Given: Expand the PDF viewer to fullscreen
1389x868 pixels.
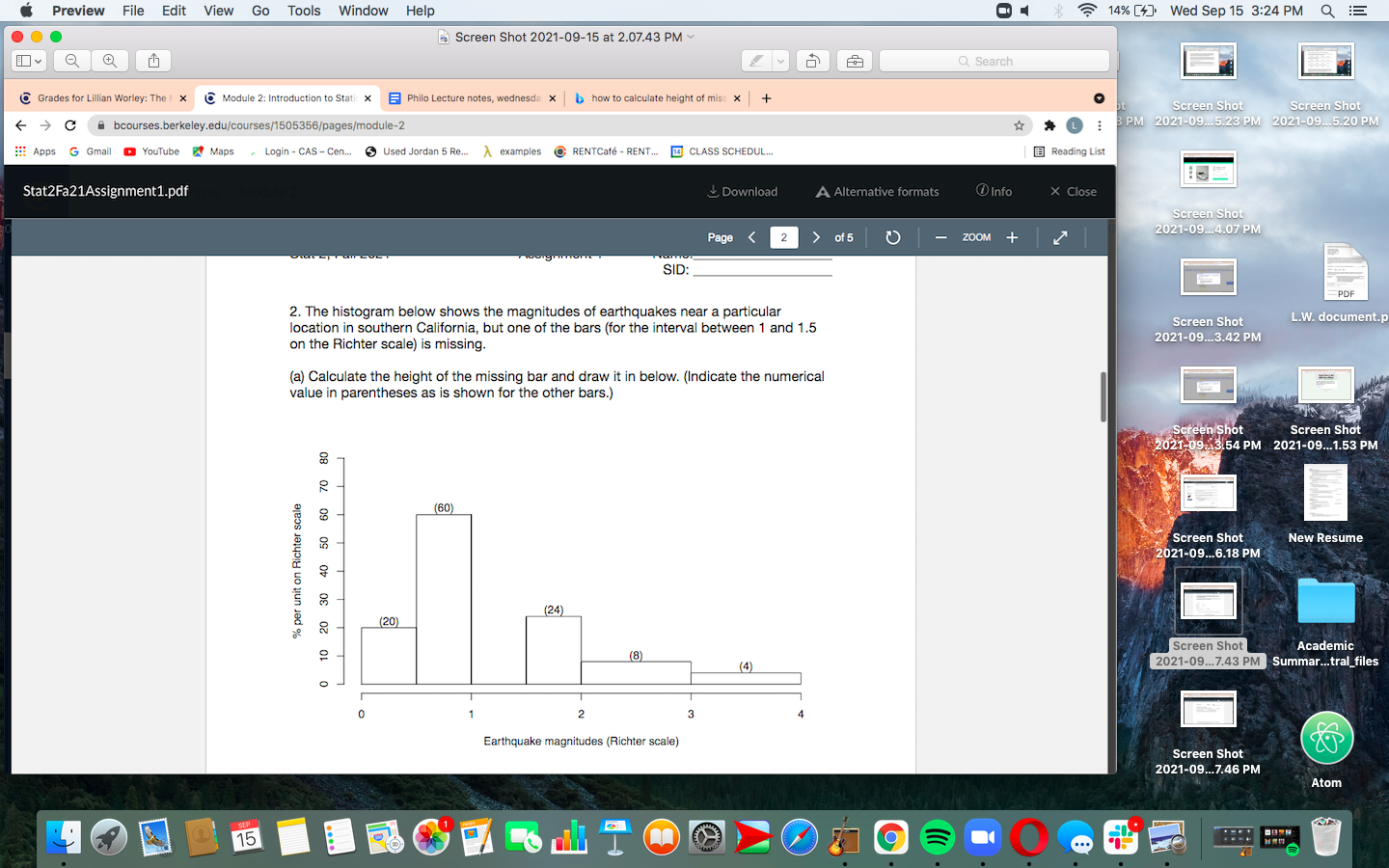Looking at the screenshot, I should point(1060,237).
